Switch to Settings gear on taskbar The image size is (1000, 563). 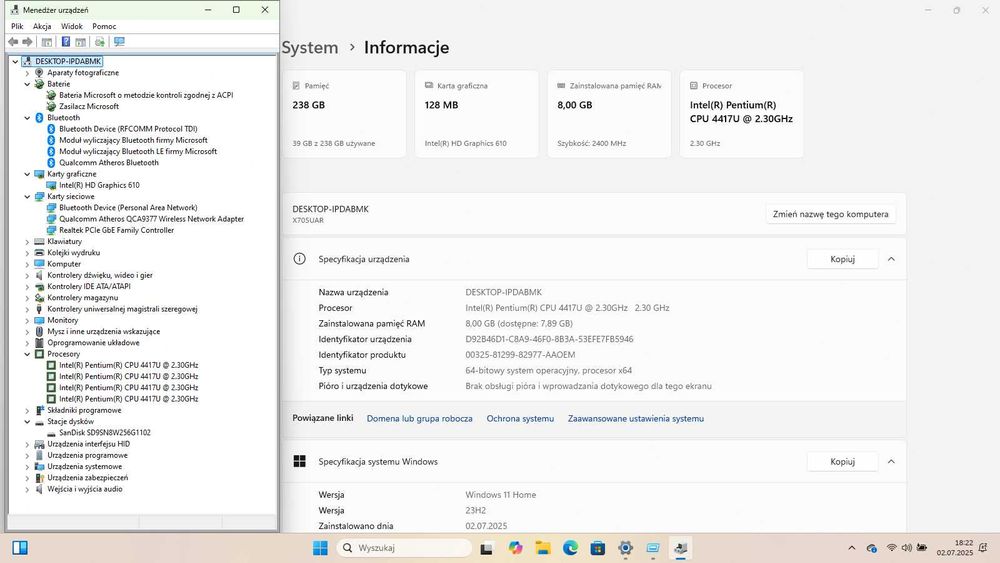(x=626, y=548)
